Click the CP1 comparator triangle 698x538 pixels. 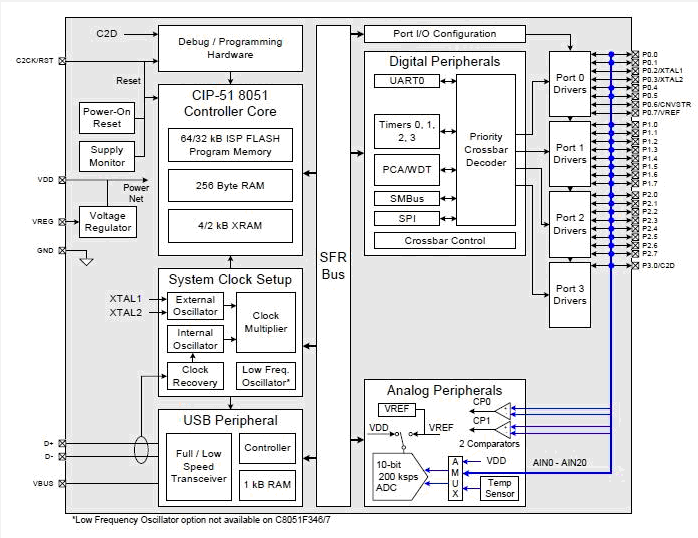click(503, 429)
